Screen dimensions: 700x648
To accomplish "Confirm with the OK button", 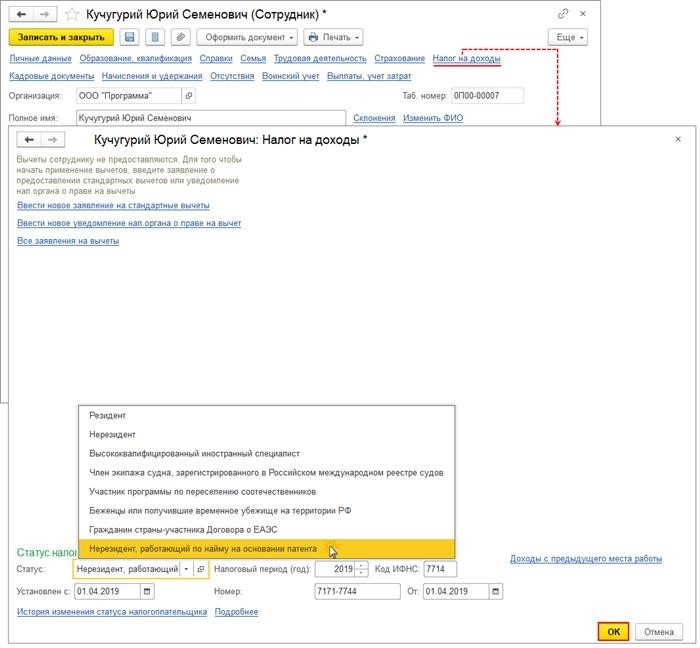I will 613,631.
